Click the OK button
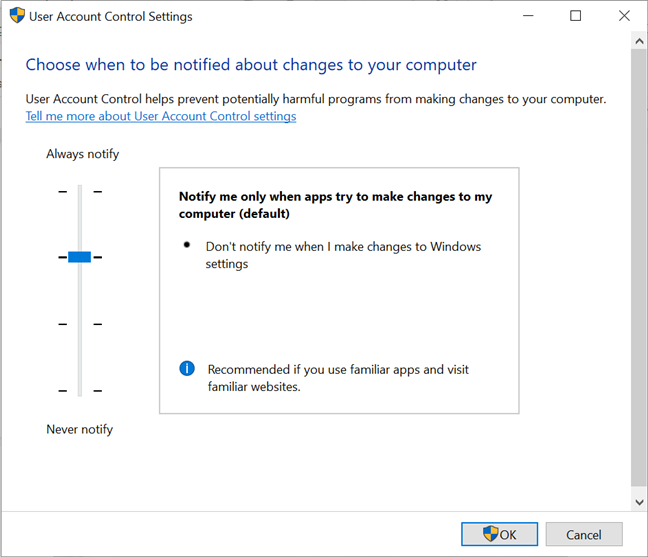Viewport: 648px width, 557px height. tap(499, 534)
